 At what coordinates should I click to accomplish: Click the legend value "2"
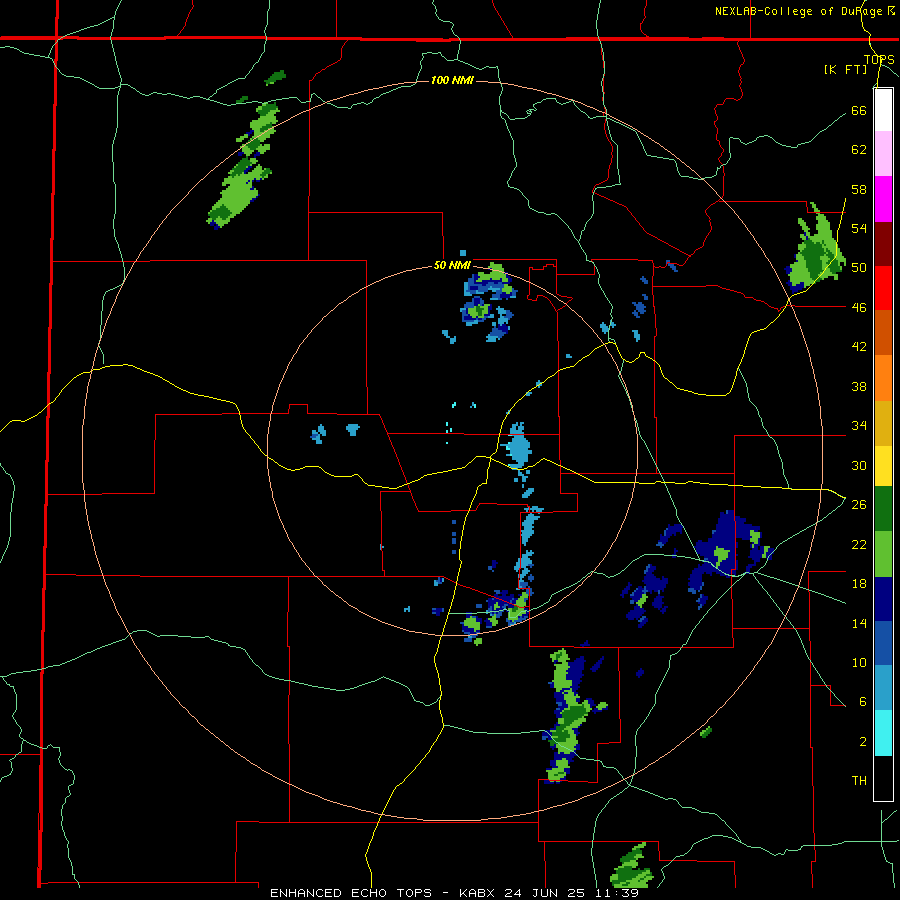(x=863, y=742)
